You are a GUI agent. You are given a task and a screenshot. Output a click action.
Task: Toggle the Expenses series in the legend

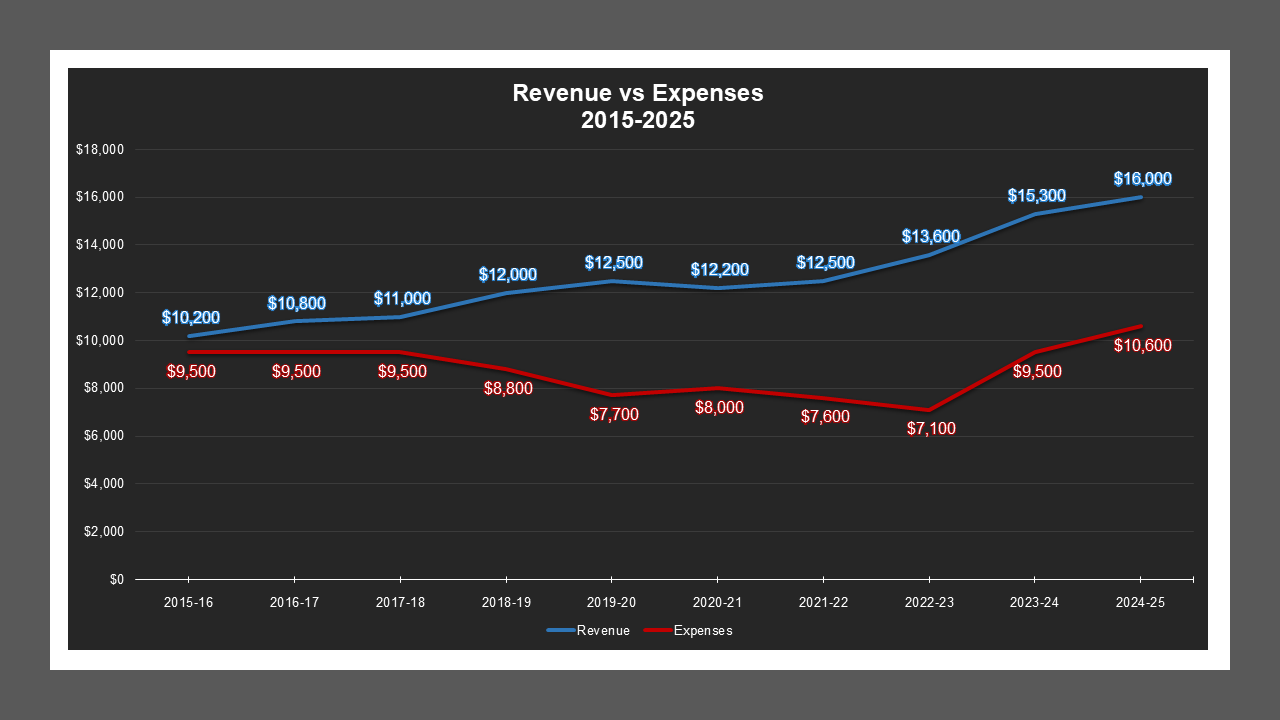(x=704, y=630)
